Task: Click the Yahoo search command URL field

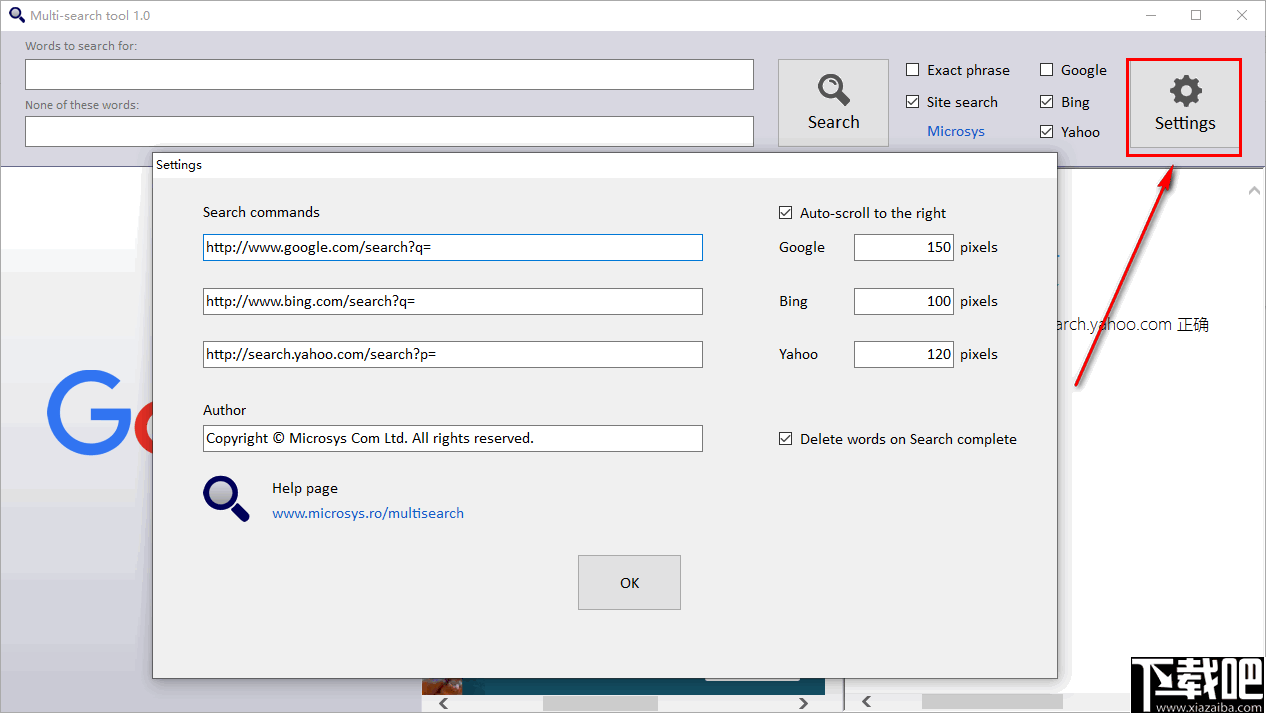Action: tap(452, 355)
